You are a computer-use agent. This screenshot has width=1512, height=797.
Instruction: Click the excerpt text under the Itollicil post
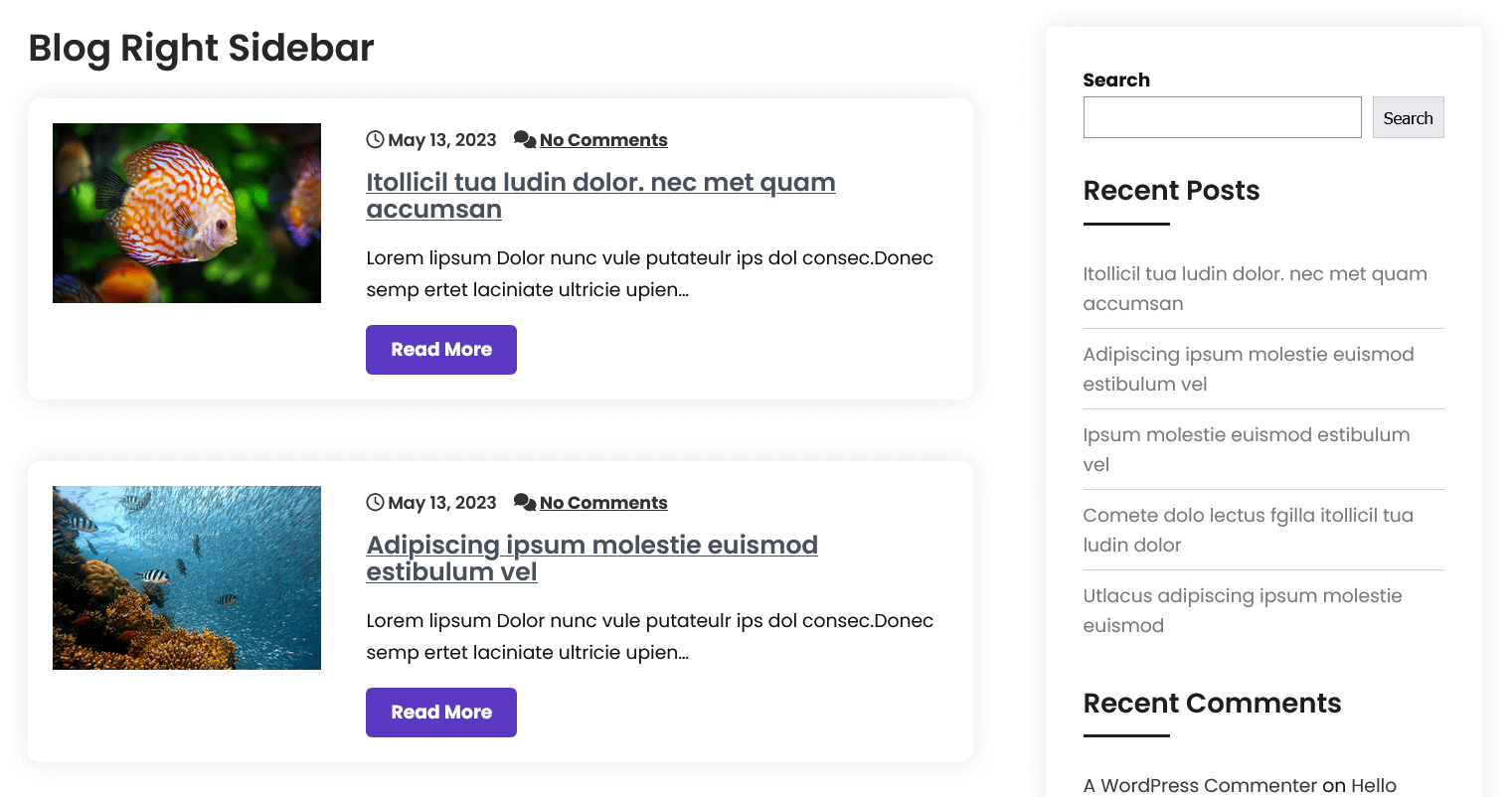point(649,273)
